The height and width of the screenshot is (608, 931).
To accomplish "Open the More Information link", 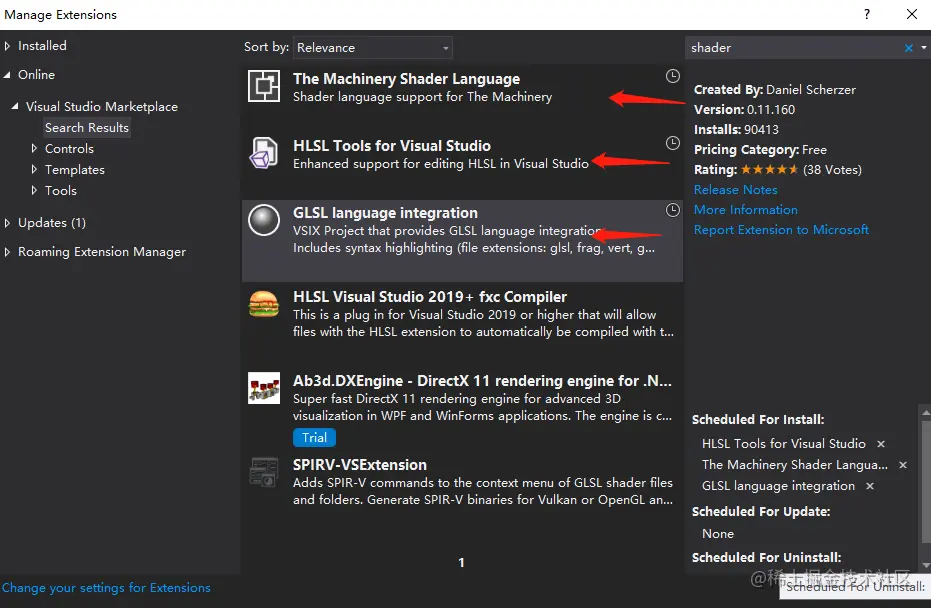I will click(746, 210).
